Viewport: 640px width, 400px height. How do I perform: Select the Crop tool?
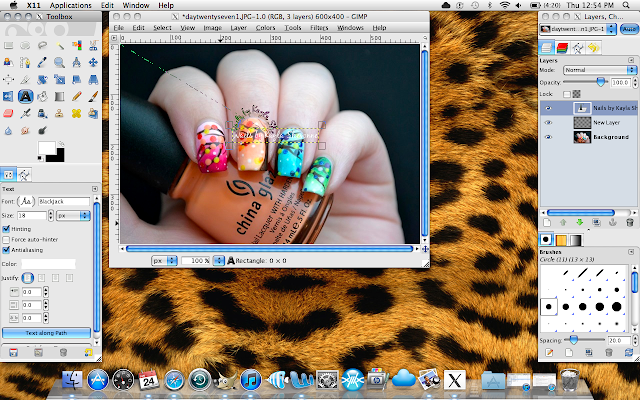25,80
